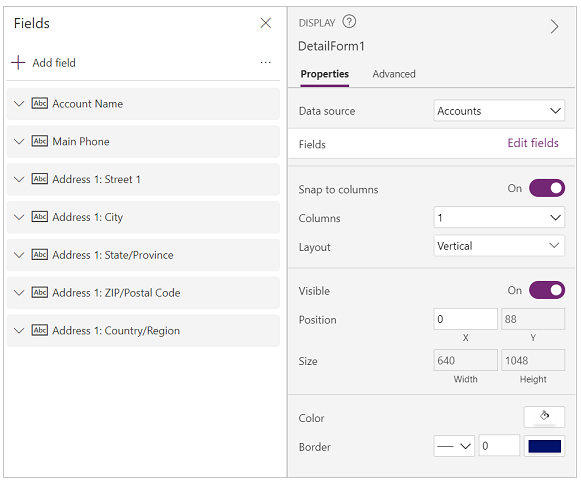Select the Address 1: City text

tap(87, 217)
